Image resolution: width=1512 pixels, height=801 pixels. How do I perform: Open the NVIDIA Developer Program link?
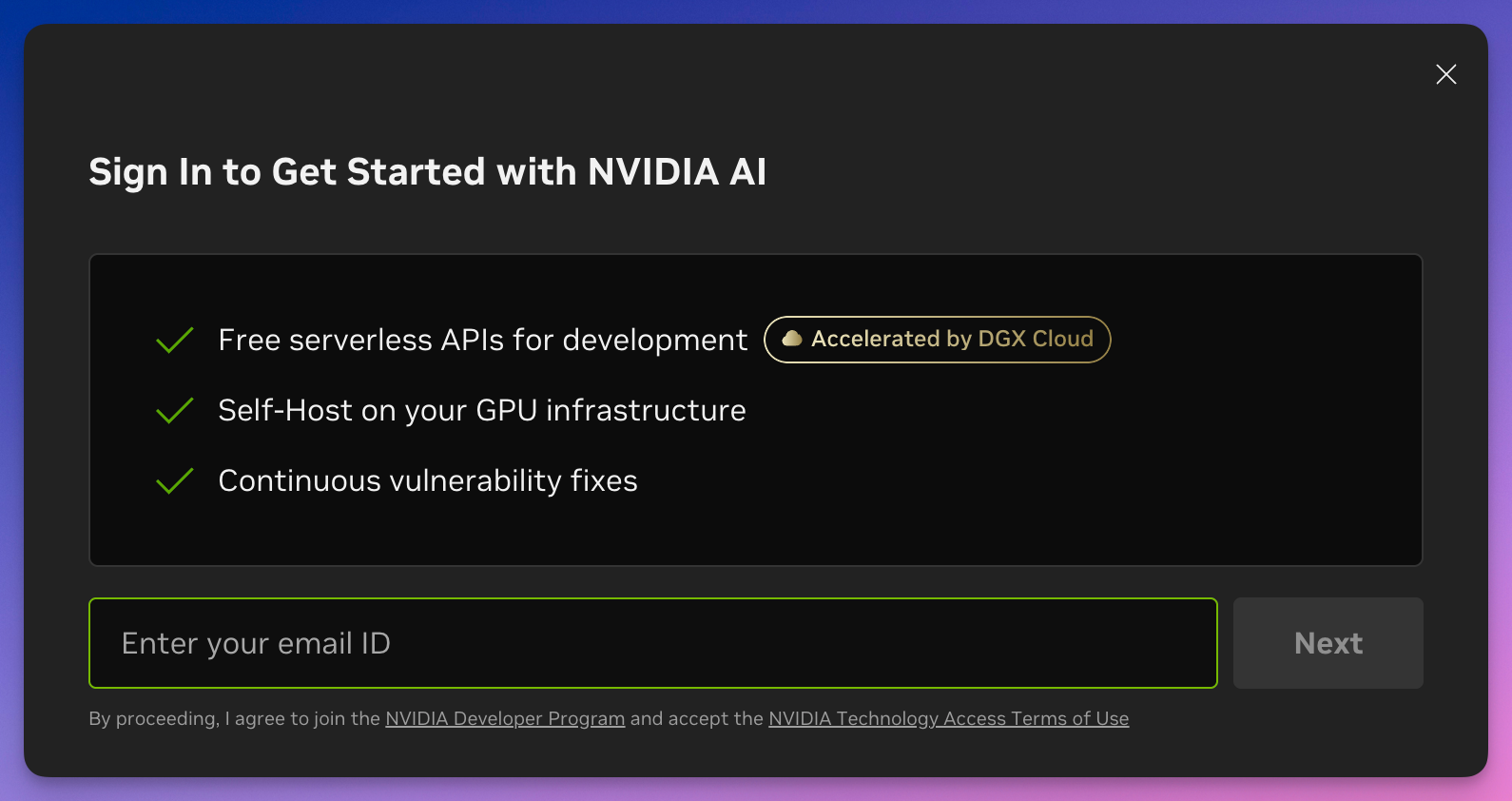tap(505, 718)
